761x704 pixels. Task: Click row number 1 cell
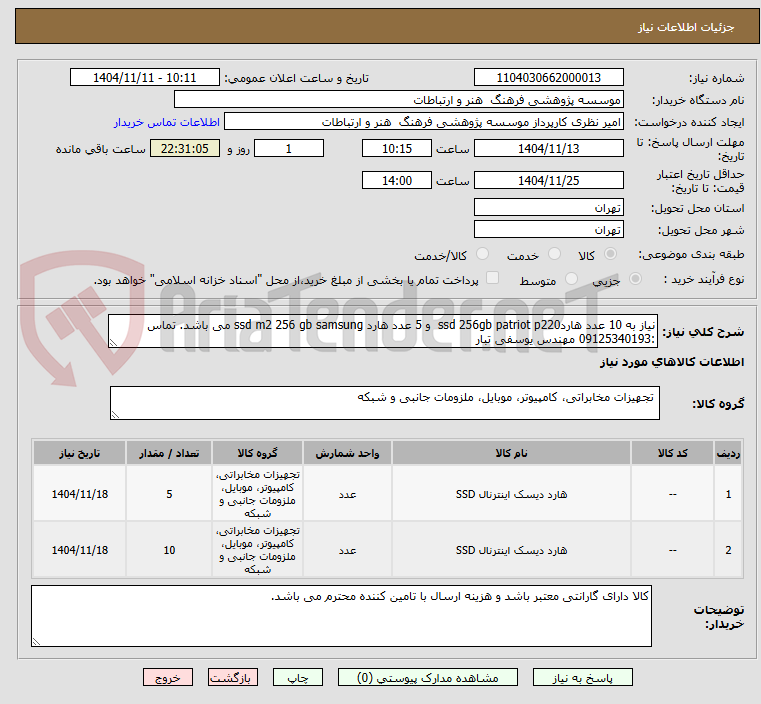tap(728, 494)
